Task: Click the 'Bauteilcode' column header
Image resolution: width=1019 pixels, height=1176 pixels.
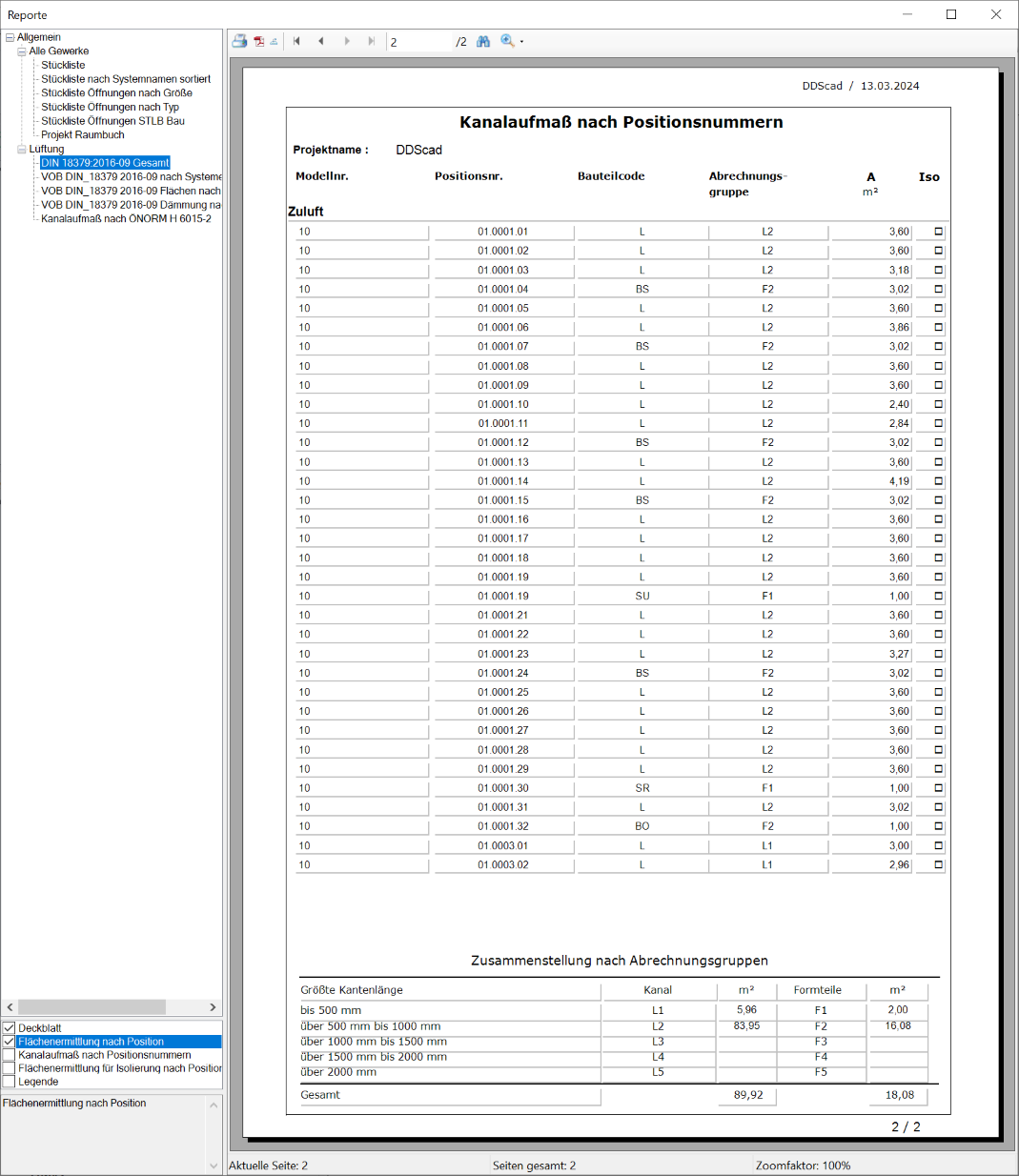Action: 611,176
